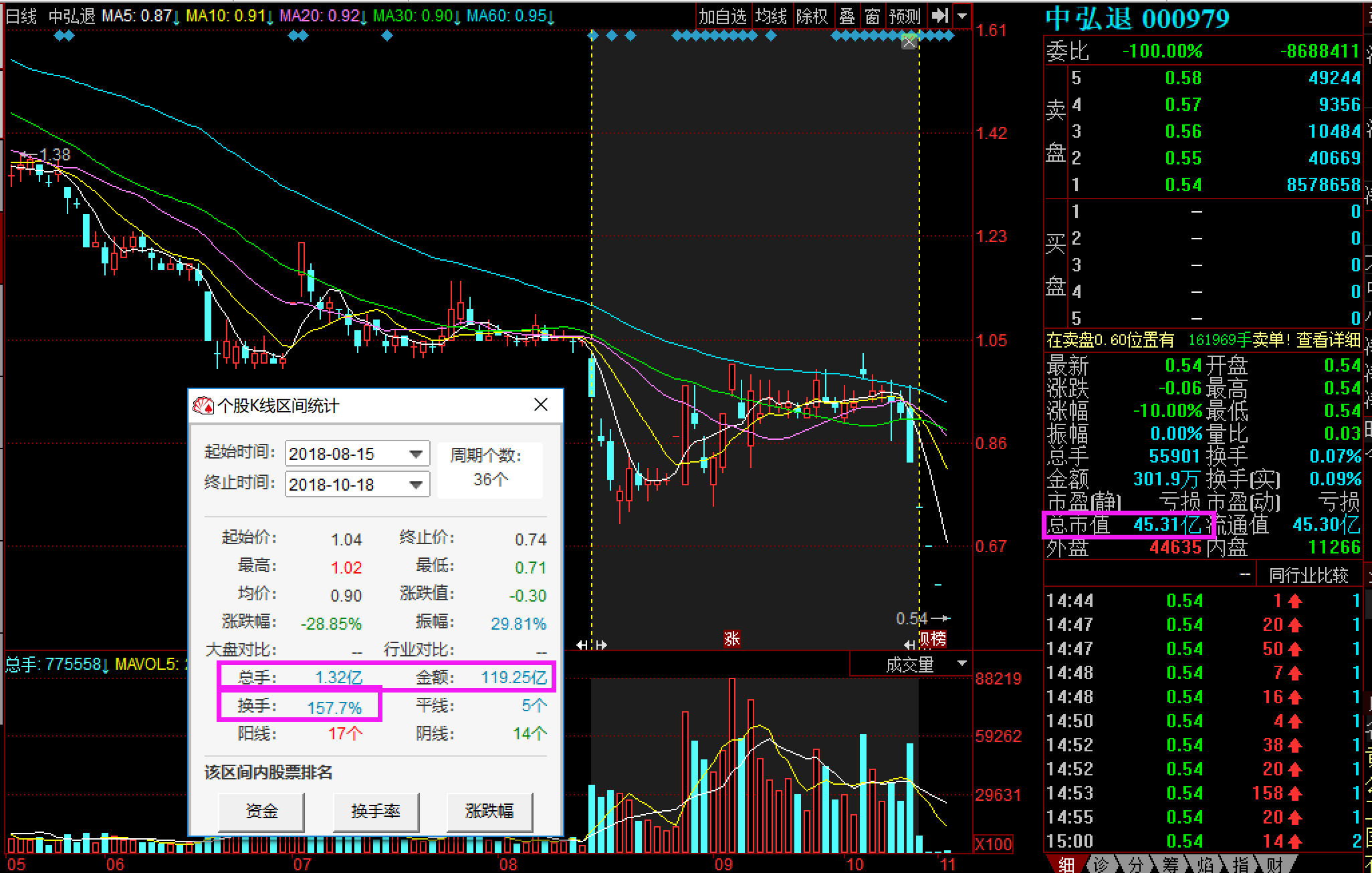1372x873 pixels.
Task: Select the 焰 tab
Action: pos(1206,864)
